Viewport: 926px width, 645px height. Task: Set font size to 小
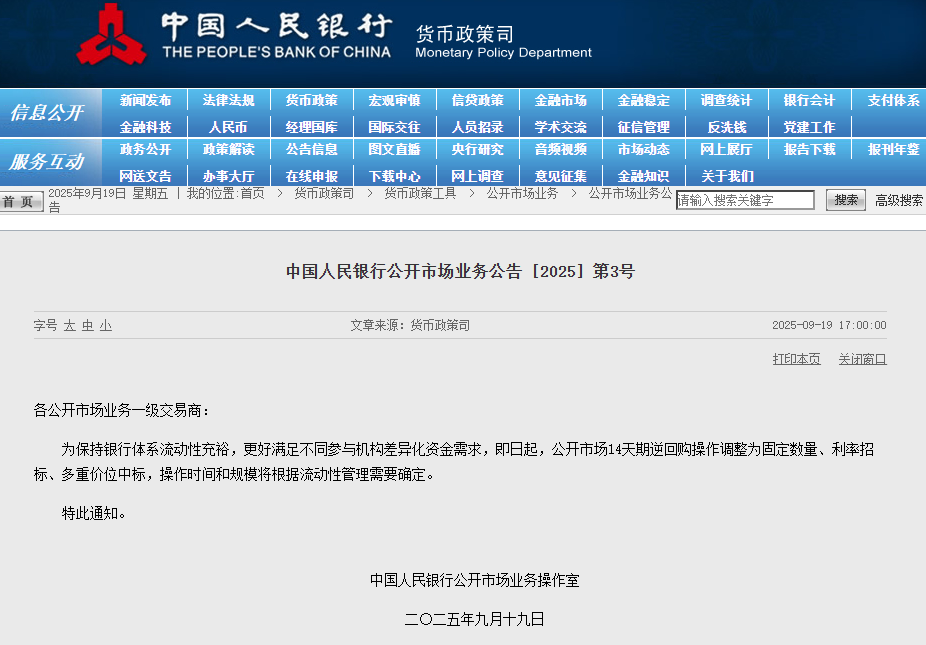point(106,325)
